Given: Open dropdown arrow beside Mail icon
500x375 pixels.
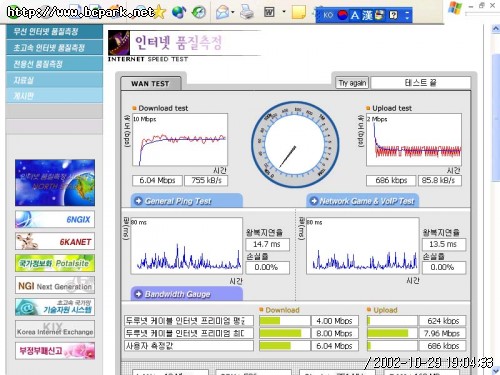Looking at the screenshot, I should (x=233, y=13).
